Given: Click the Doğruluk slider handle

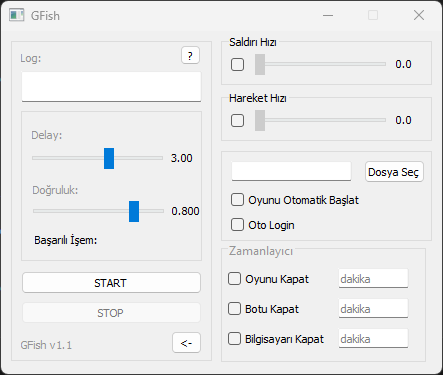Looking at the screenshot, I should pyautogui.click(x=134, y=211).
